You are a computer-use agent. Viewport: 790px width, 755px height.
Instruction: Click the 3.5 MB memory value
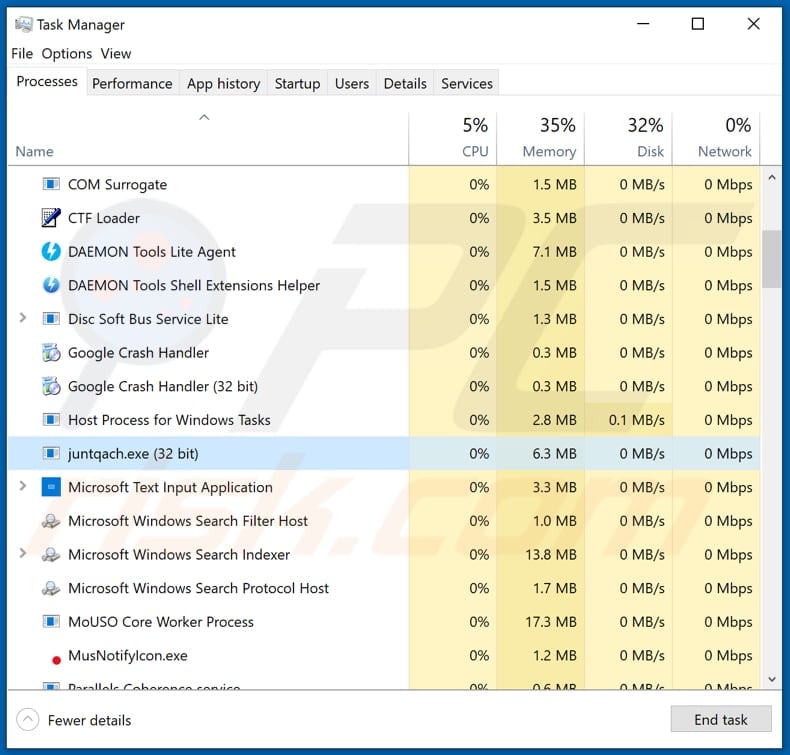[x=554, y=218]
